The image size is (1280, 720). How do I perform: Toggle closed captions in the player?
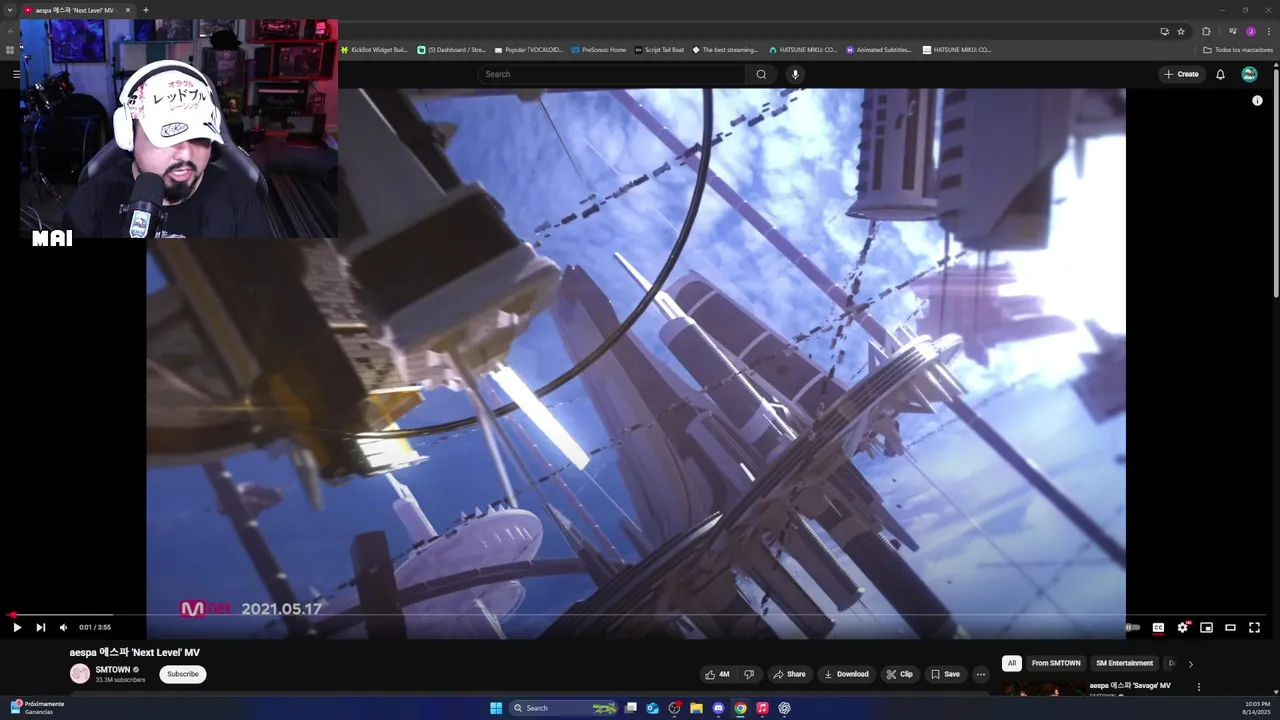pos(1158,627)
